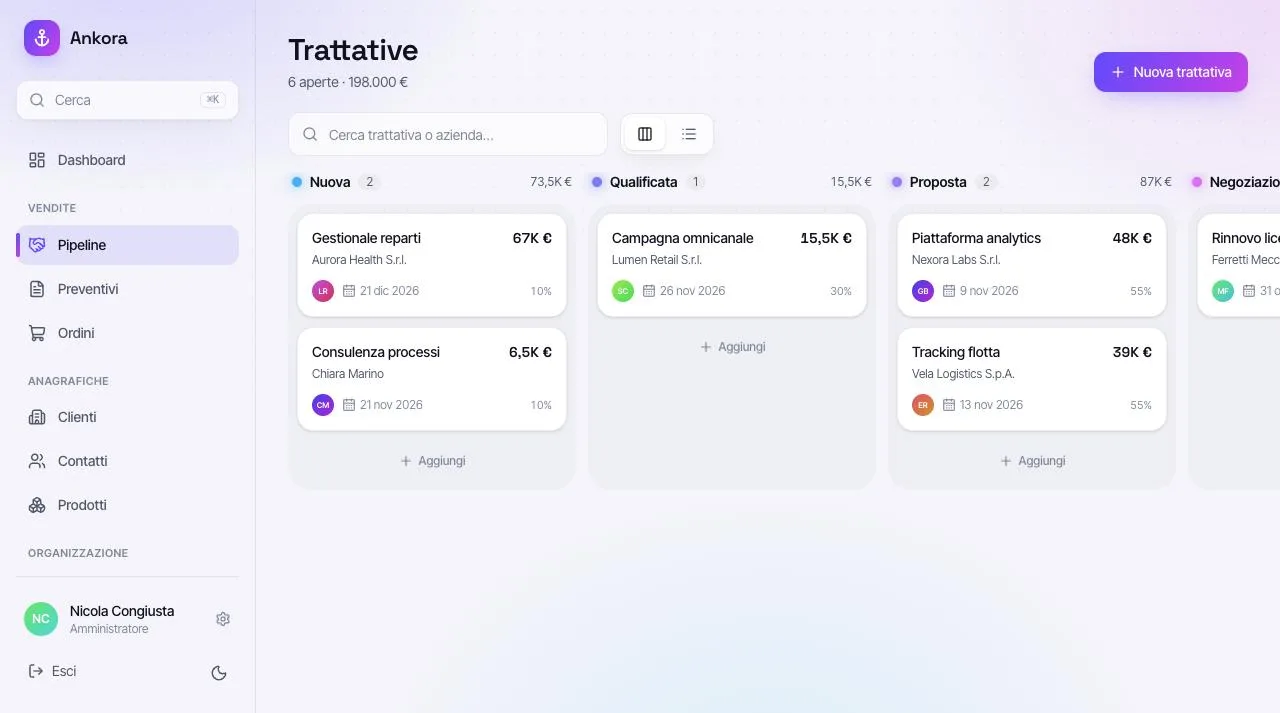Viewport: 1280px width, 713px height.
Task: Toggle dark mode with the moon icon
Action: click(219, 673)
